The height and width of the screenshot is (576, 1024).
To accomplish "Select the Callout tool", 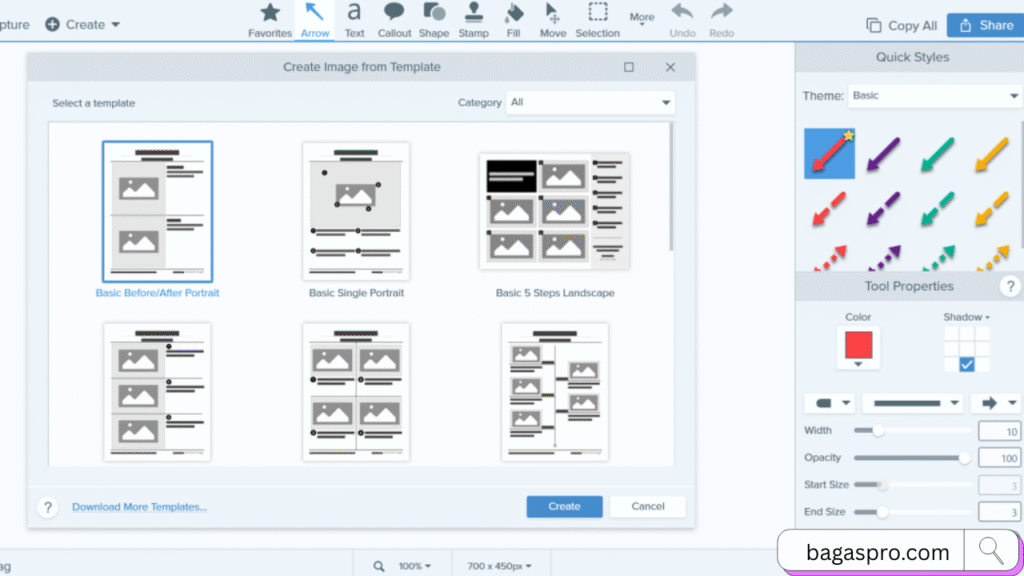I will coord(394,18).
